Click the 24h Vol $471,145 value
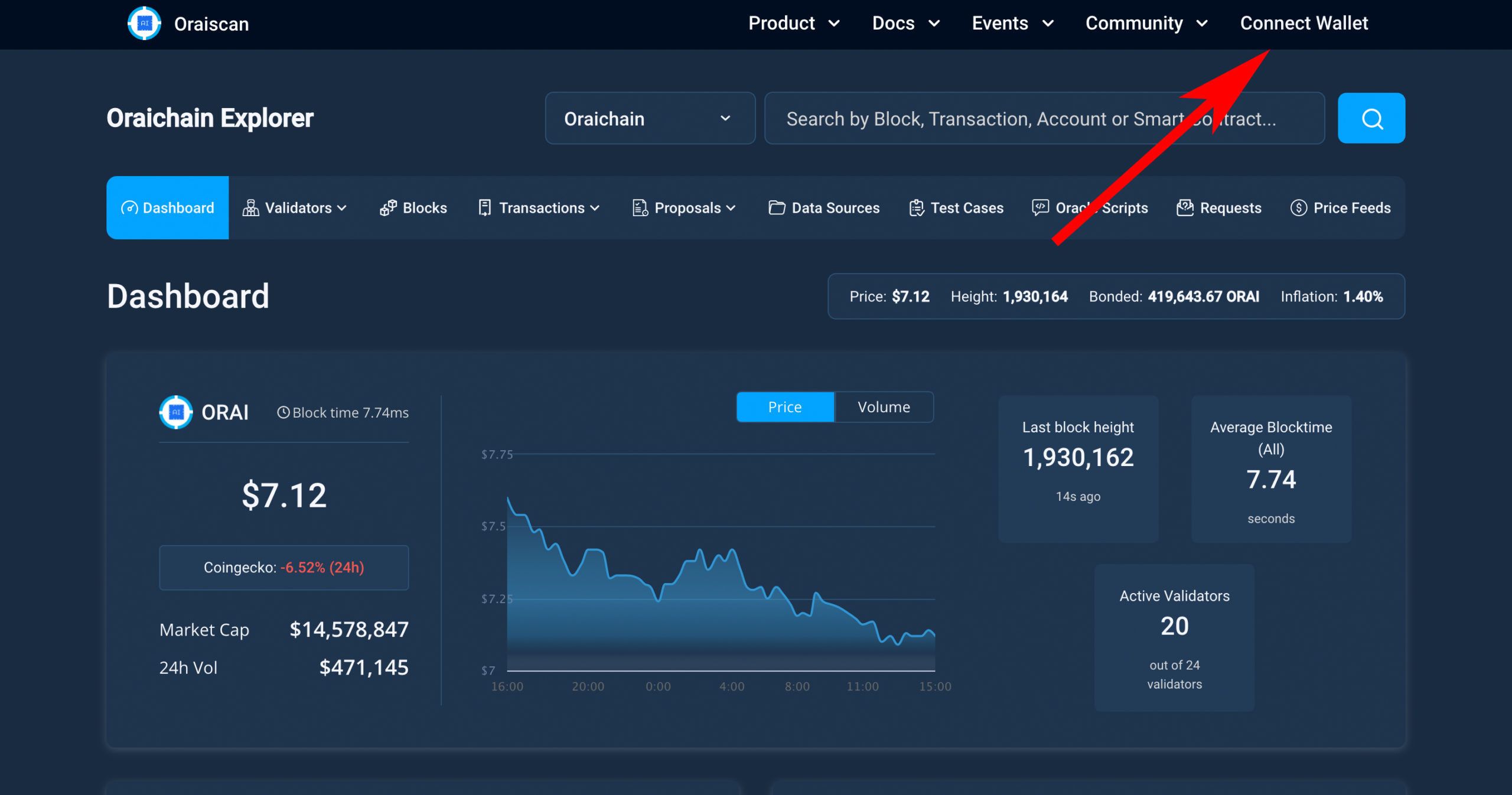Viewport: 1512px width, 795px height. (364, 667)
